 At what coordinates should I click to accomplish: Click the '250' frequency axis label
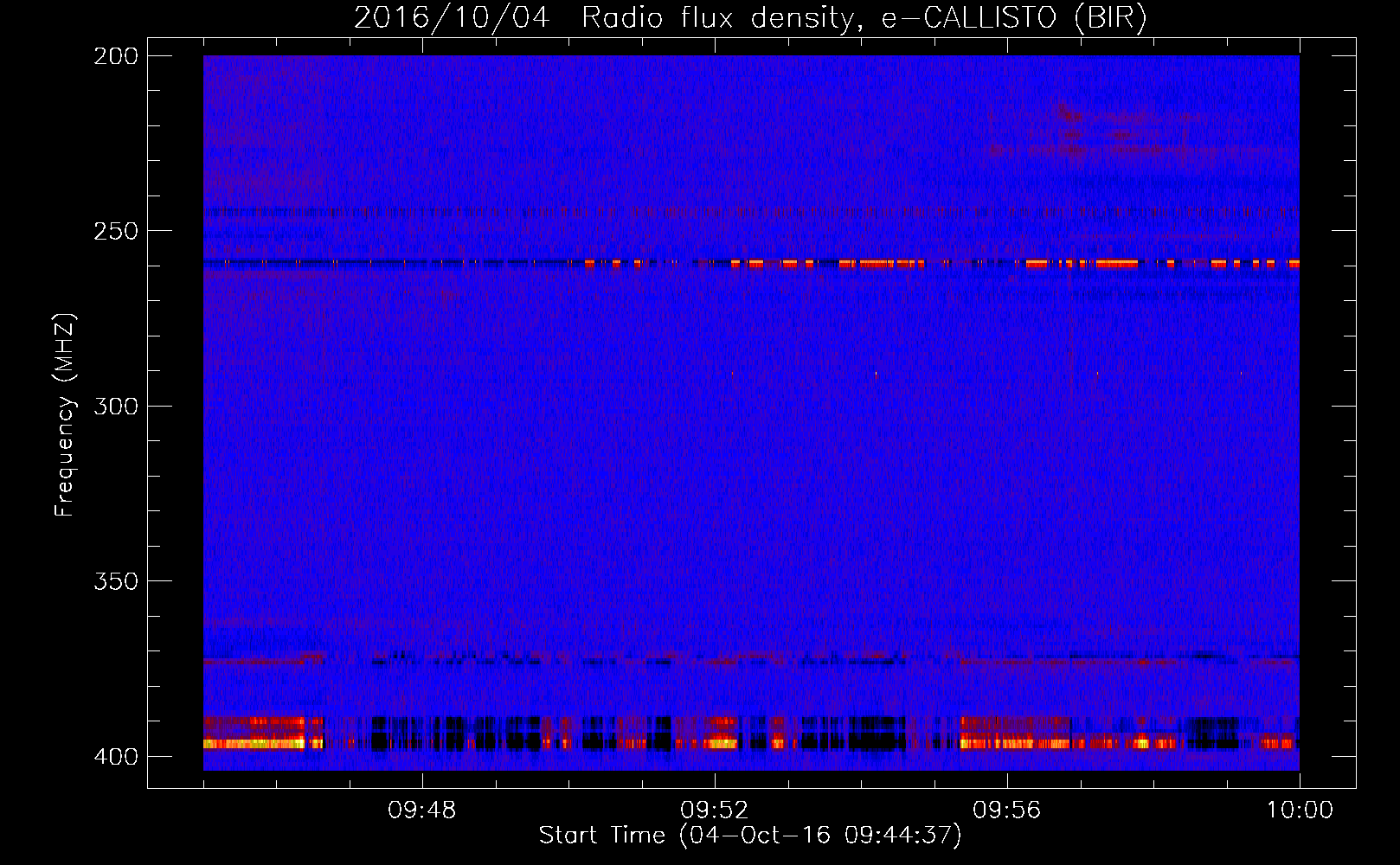116,231
